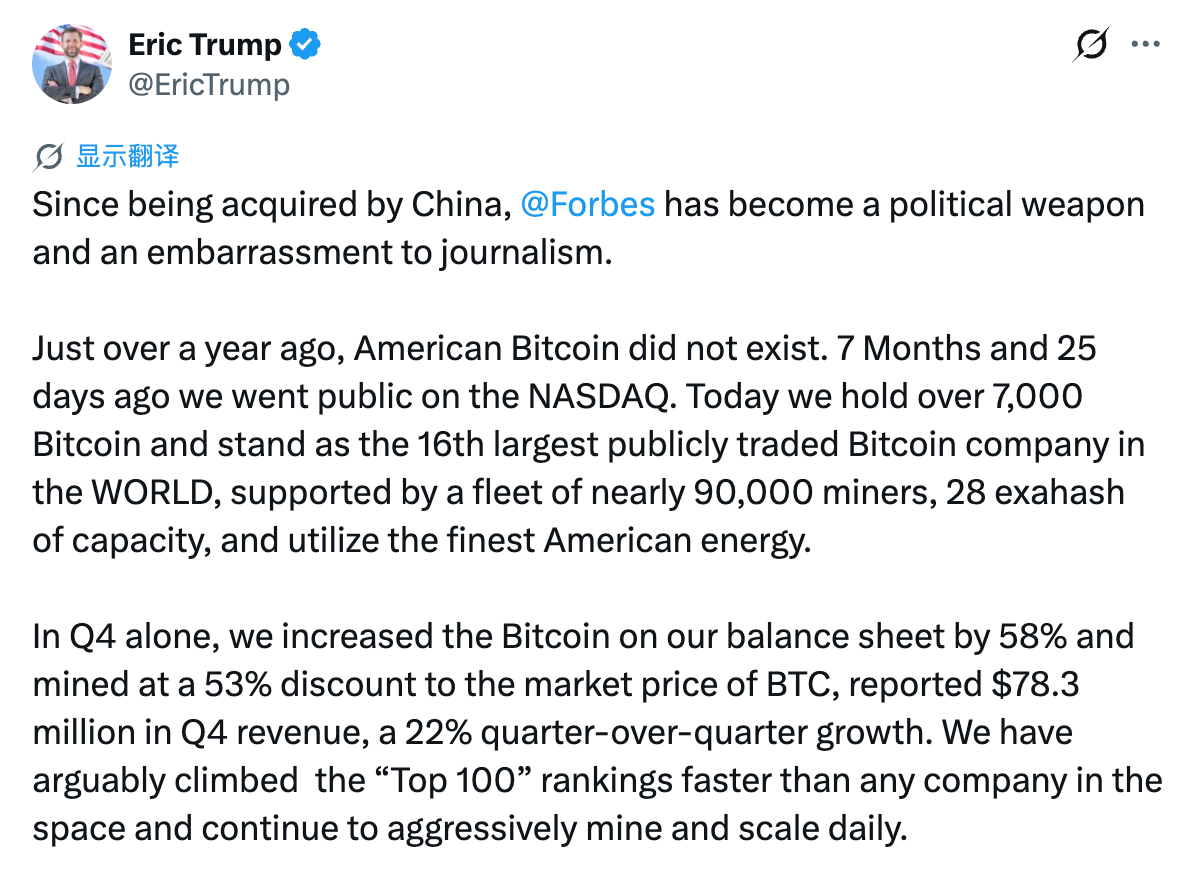
Task: Open the @Forbes mention link
Action: tap(588, 204)
